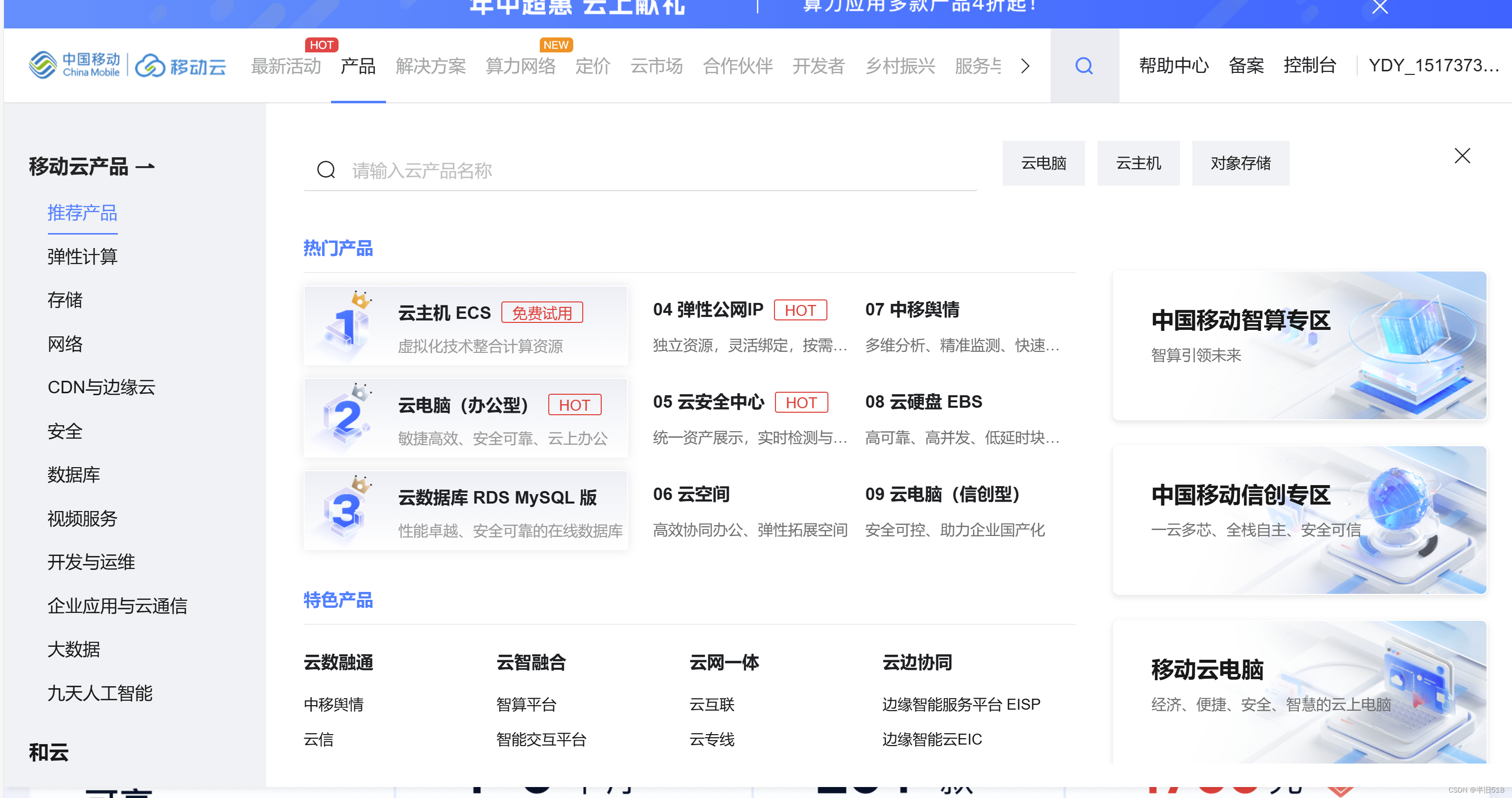Select 网络 category
This screenshot has width=1512, height=798.
[x=64, y=344]
